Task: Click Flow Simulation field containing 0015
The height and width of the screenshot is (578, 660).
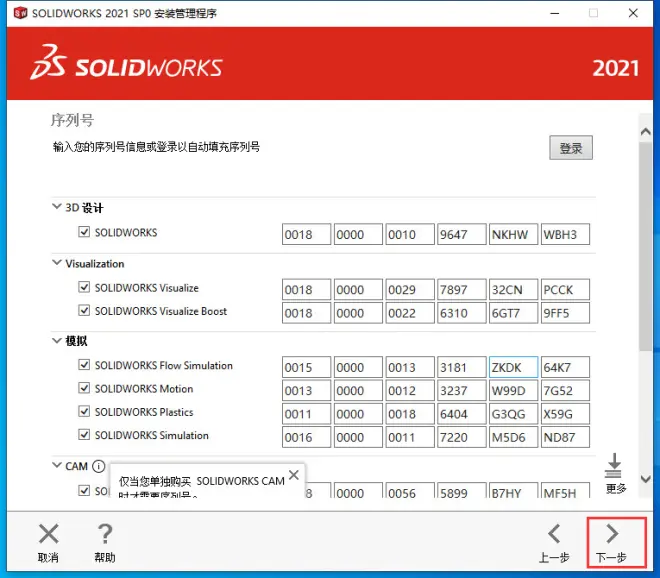Action: (x=306, y=367)
